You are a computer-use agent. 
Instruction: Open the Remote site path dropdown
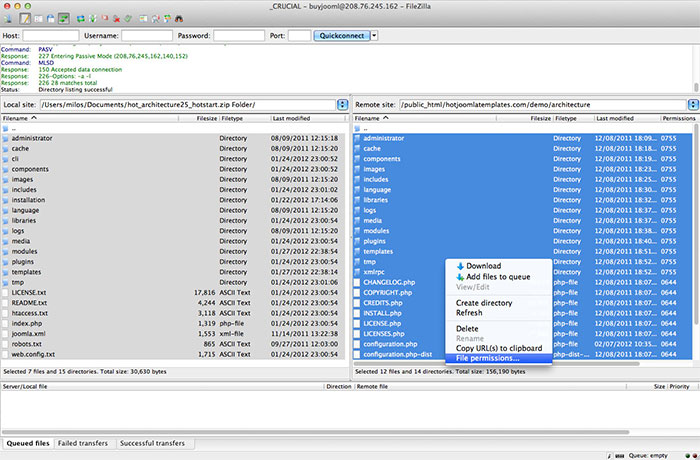[x=693, y=105]
